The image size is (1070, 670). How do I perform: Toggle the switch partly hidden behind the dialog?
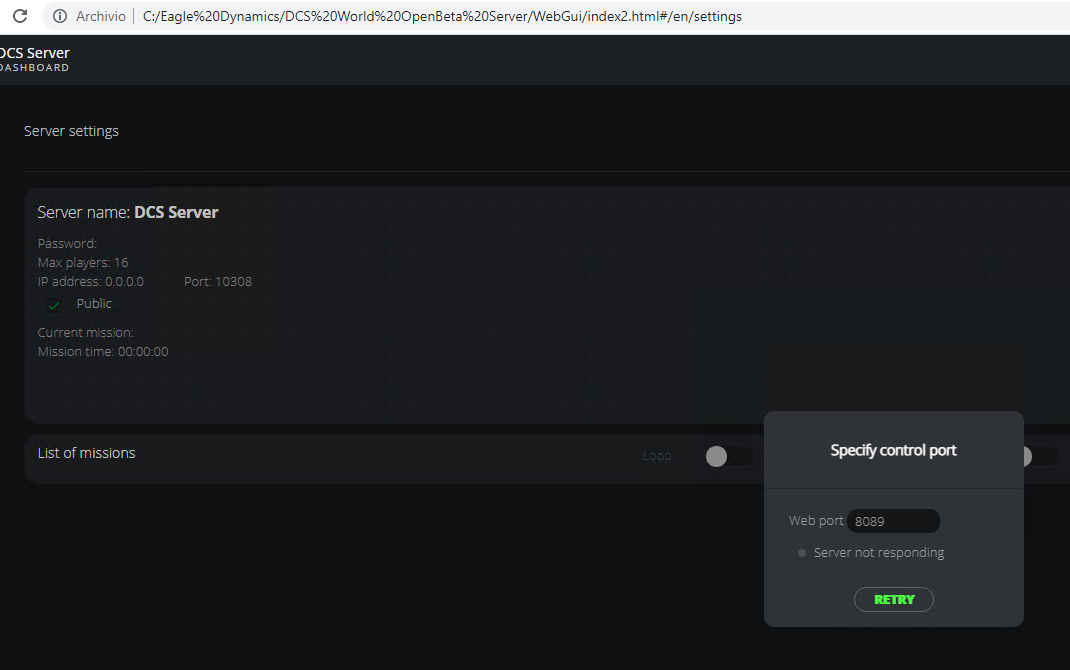pos(1041,456)
